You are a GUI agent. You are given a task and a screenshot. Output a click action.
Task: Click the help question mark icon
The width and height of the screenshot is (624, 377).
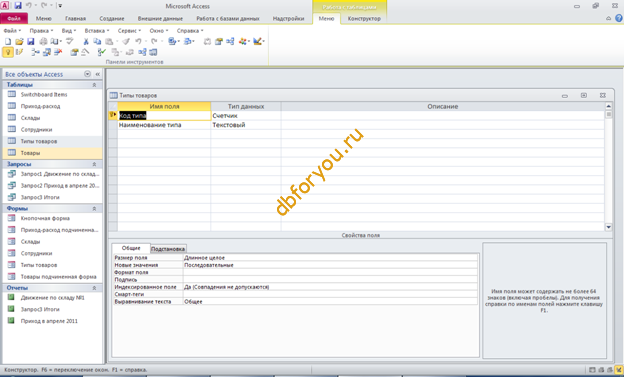619,18
